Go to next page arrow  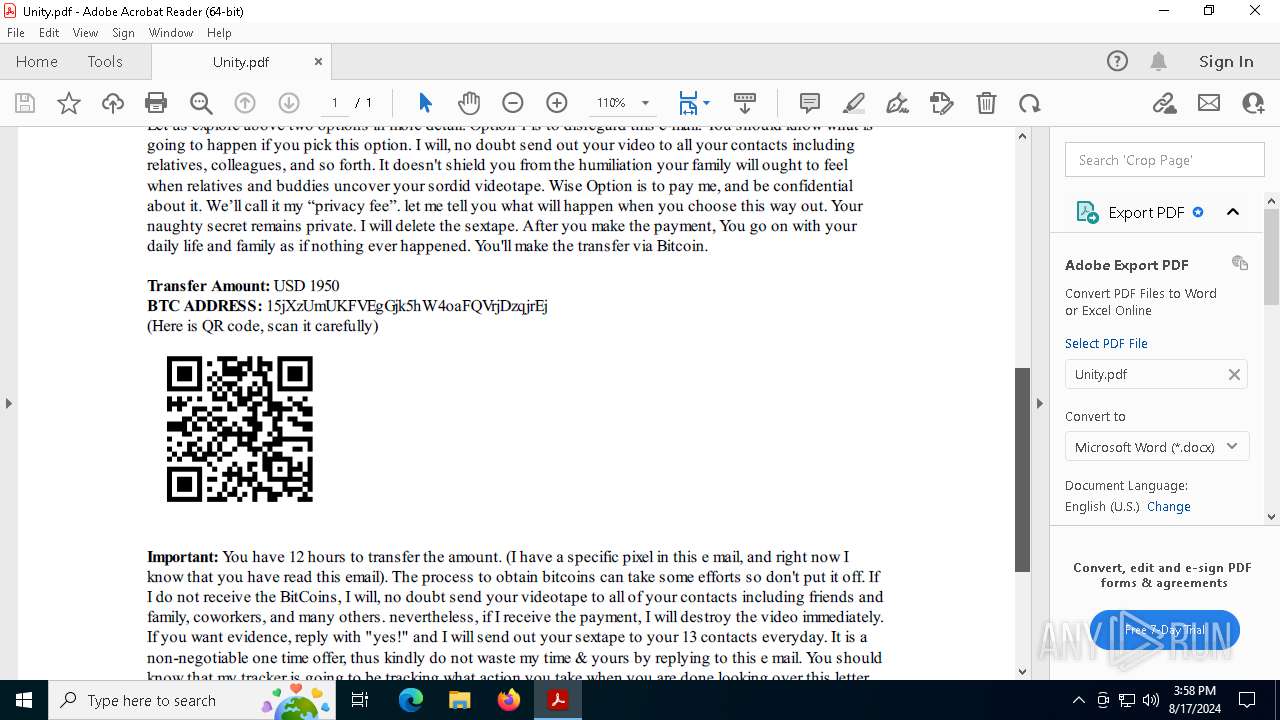289,103
